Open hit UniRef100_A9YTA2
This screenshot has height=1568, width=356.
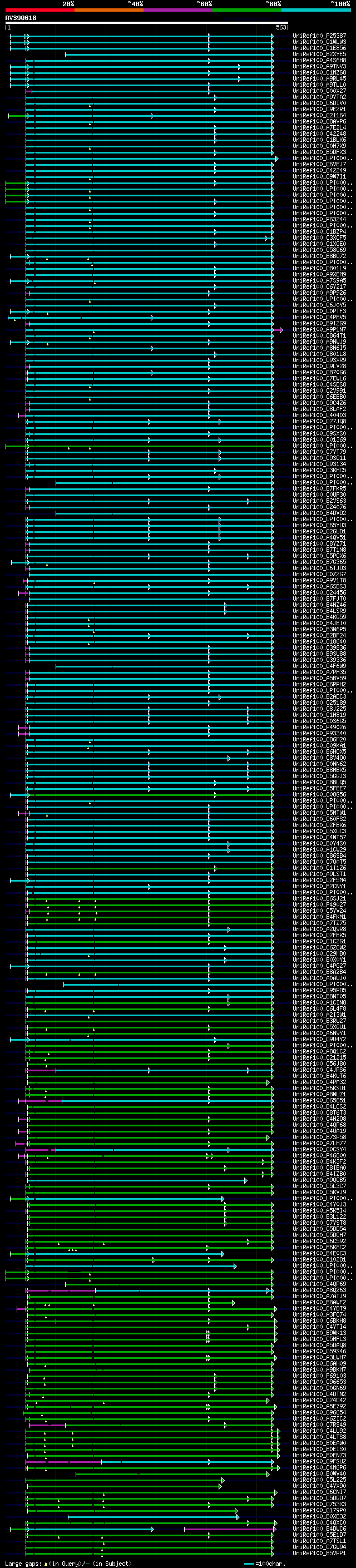coord(319,97)
